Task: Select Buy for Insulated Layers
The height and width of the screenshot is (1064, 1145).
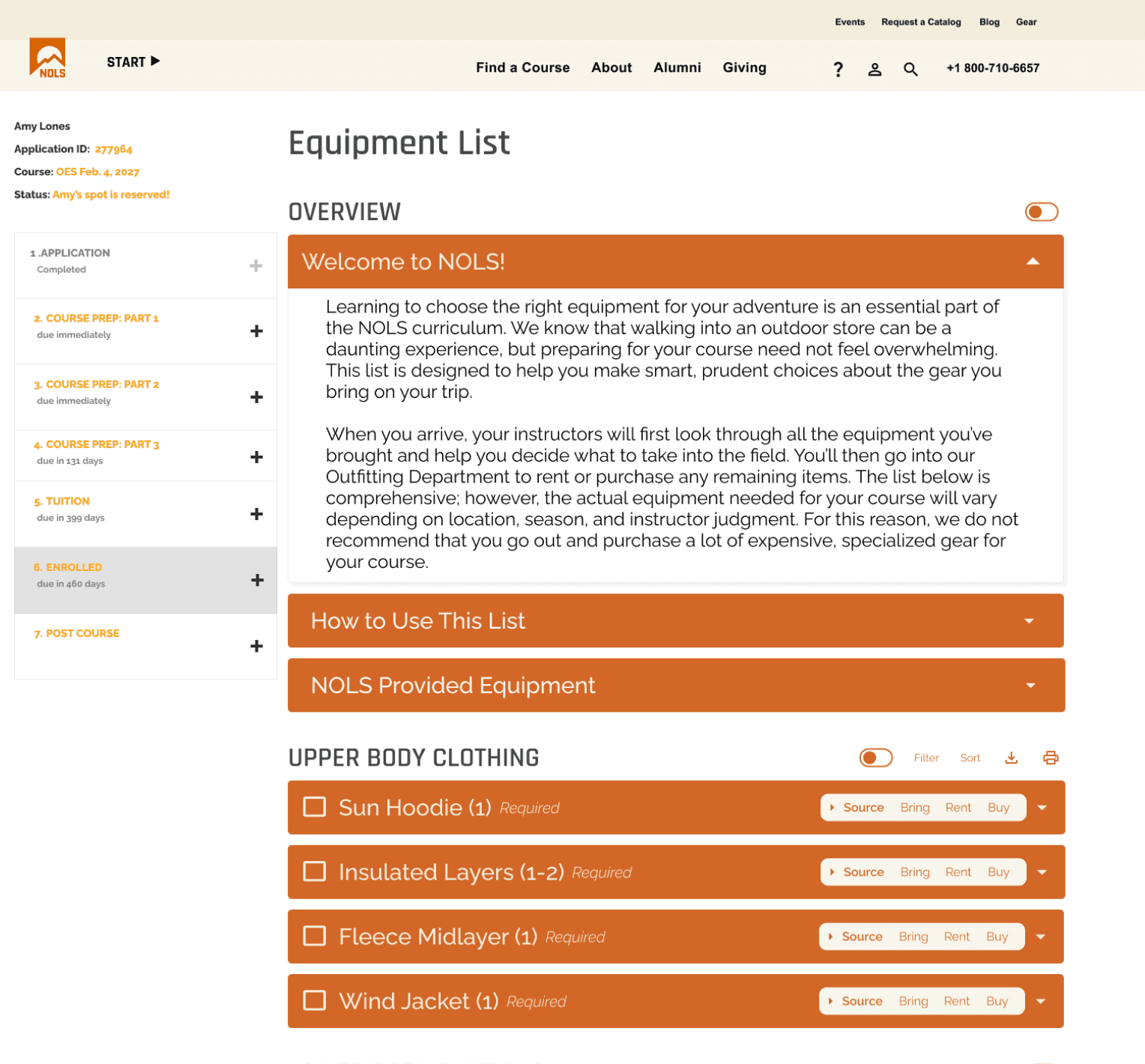Action: (x=998, y=871)
